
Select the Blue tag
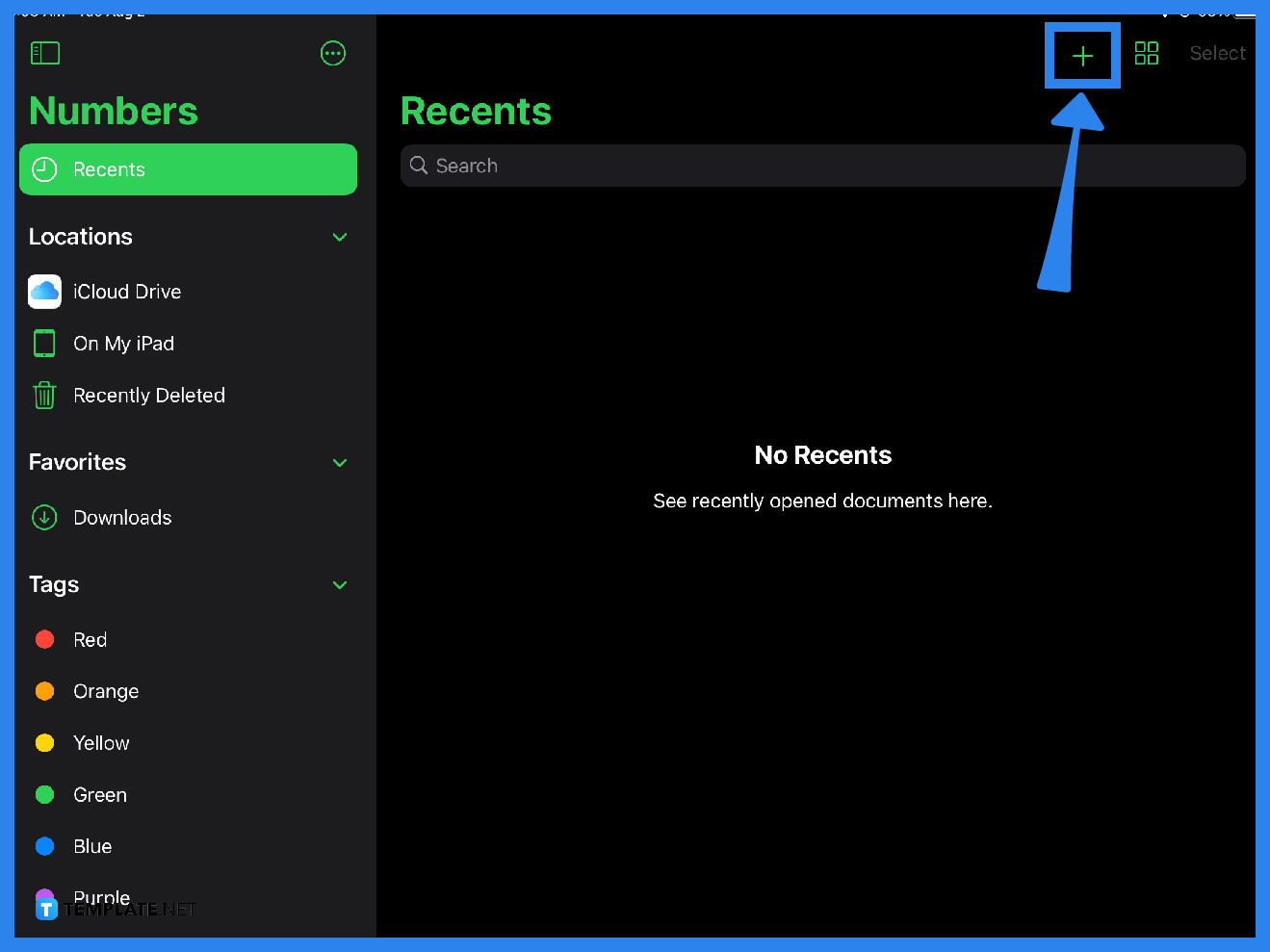(92, 847)
